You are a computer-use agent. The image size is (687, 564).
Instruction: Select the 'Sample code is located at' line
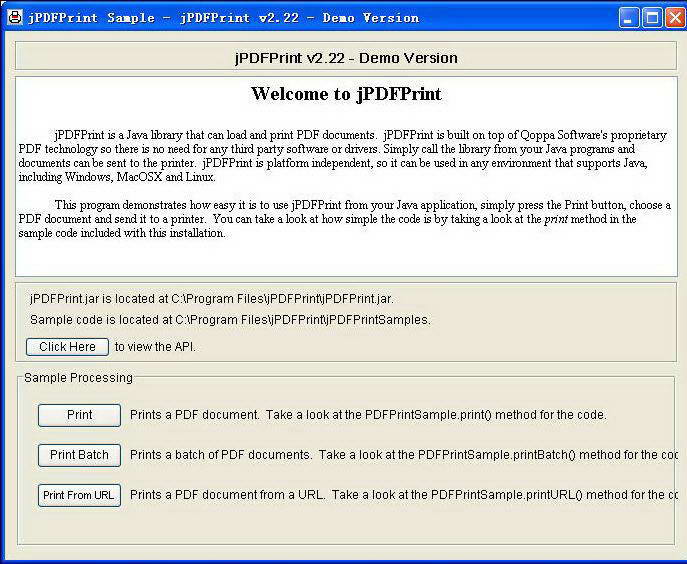tap(230, 320)
